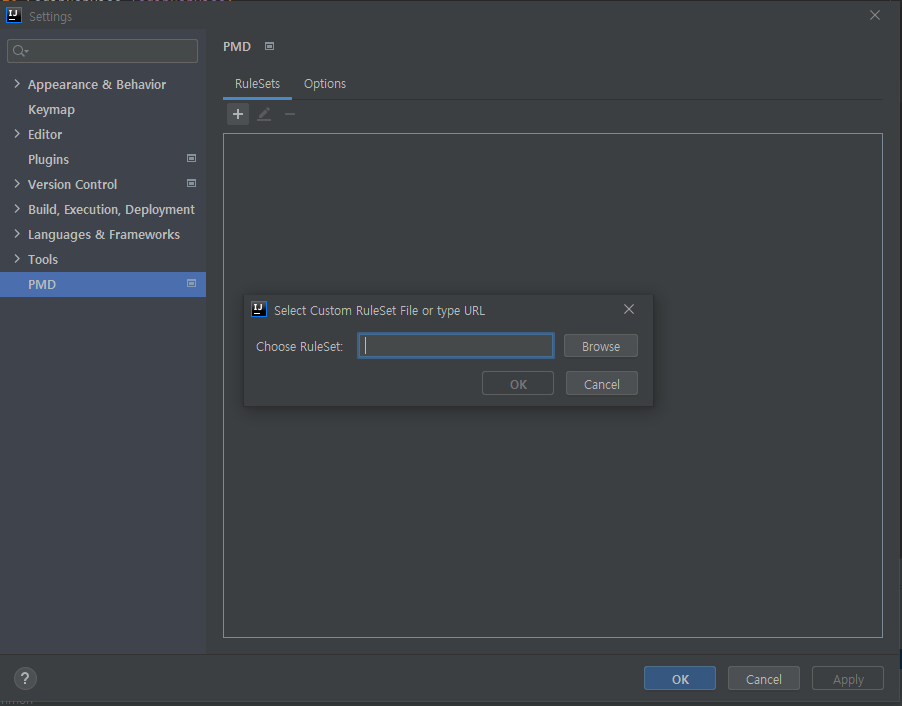The width and height of the screenshot is (902, 706).
Task: Click the search magnifier icon in settings
Action: (20, 51)
